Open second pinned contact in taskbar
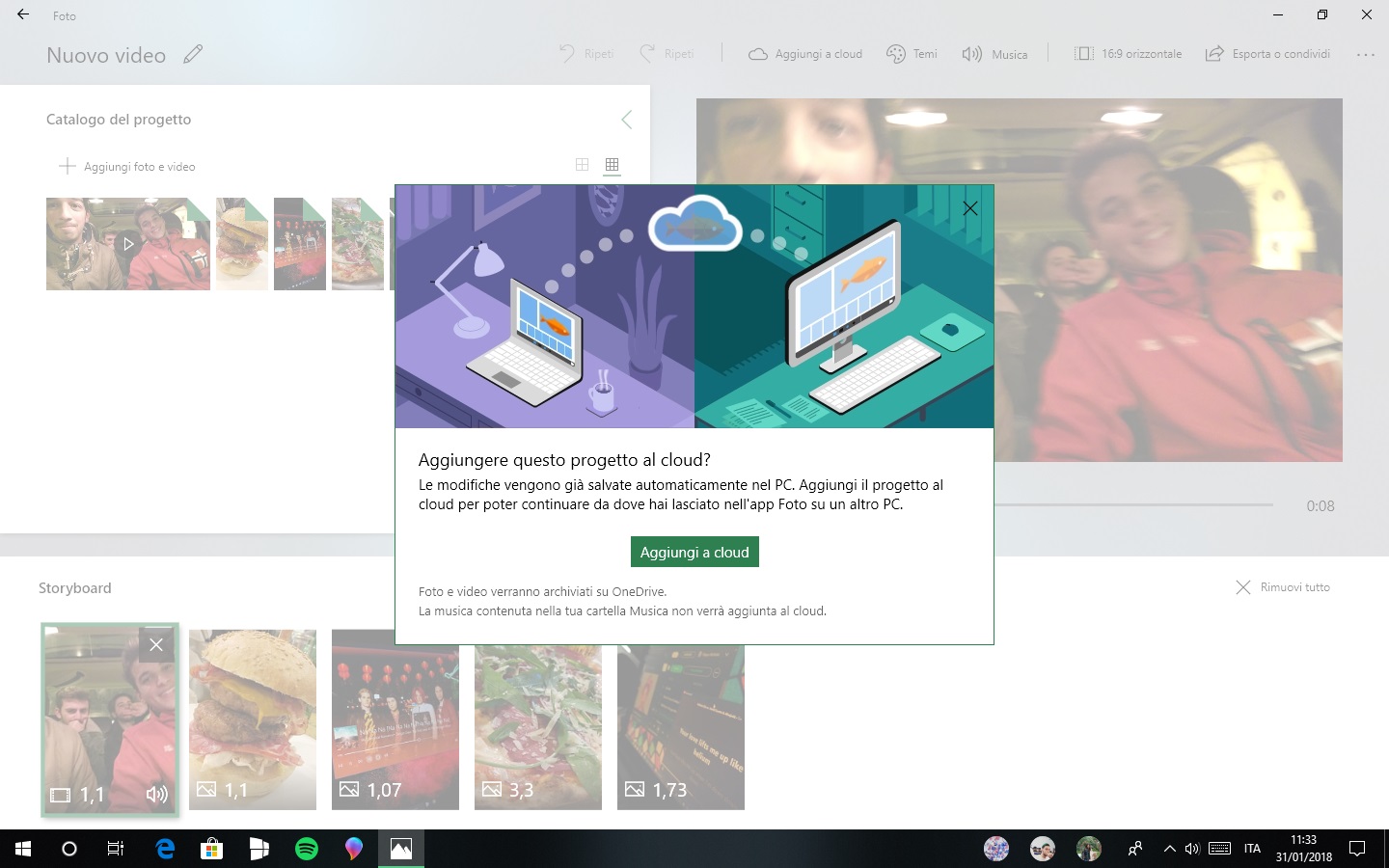Image resolution: width=1389 pixels, height=868 pixels. [1043, 849]
